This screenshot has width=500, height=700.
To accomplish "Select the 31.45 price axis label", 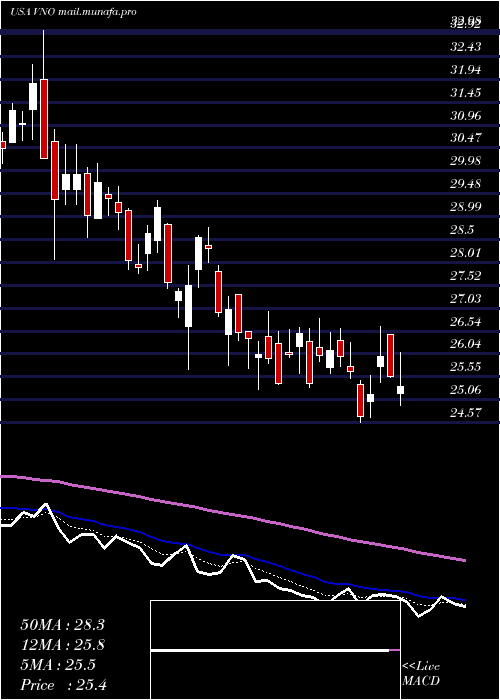I will coord(466,93).
